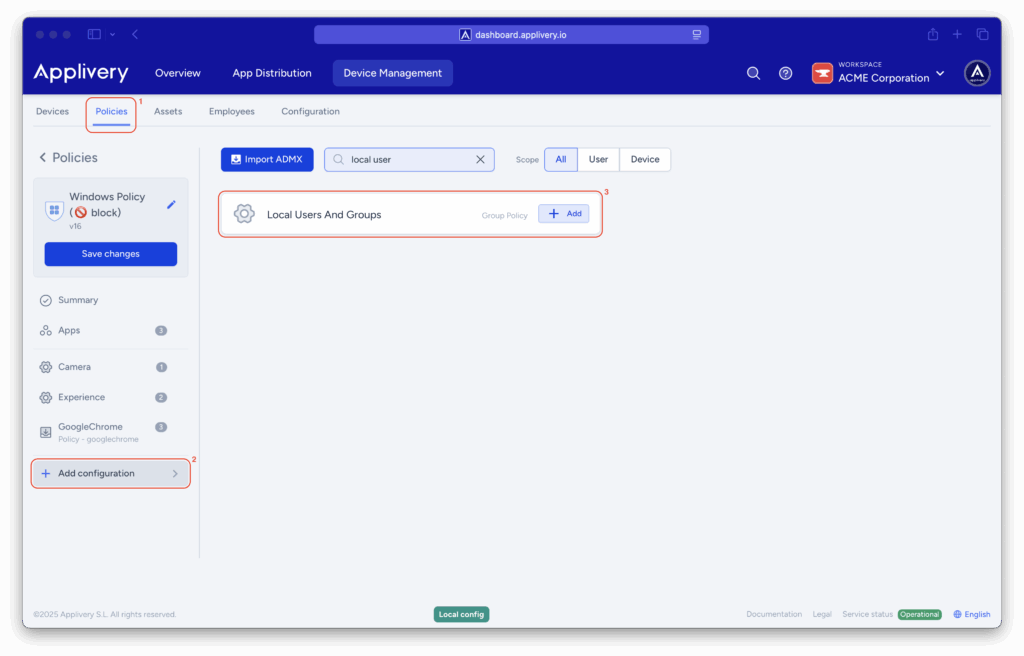This screenshot has height=656, width=1024.
Task: Switch to the Policies tab
Action: point(111,111)
